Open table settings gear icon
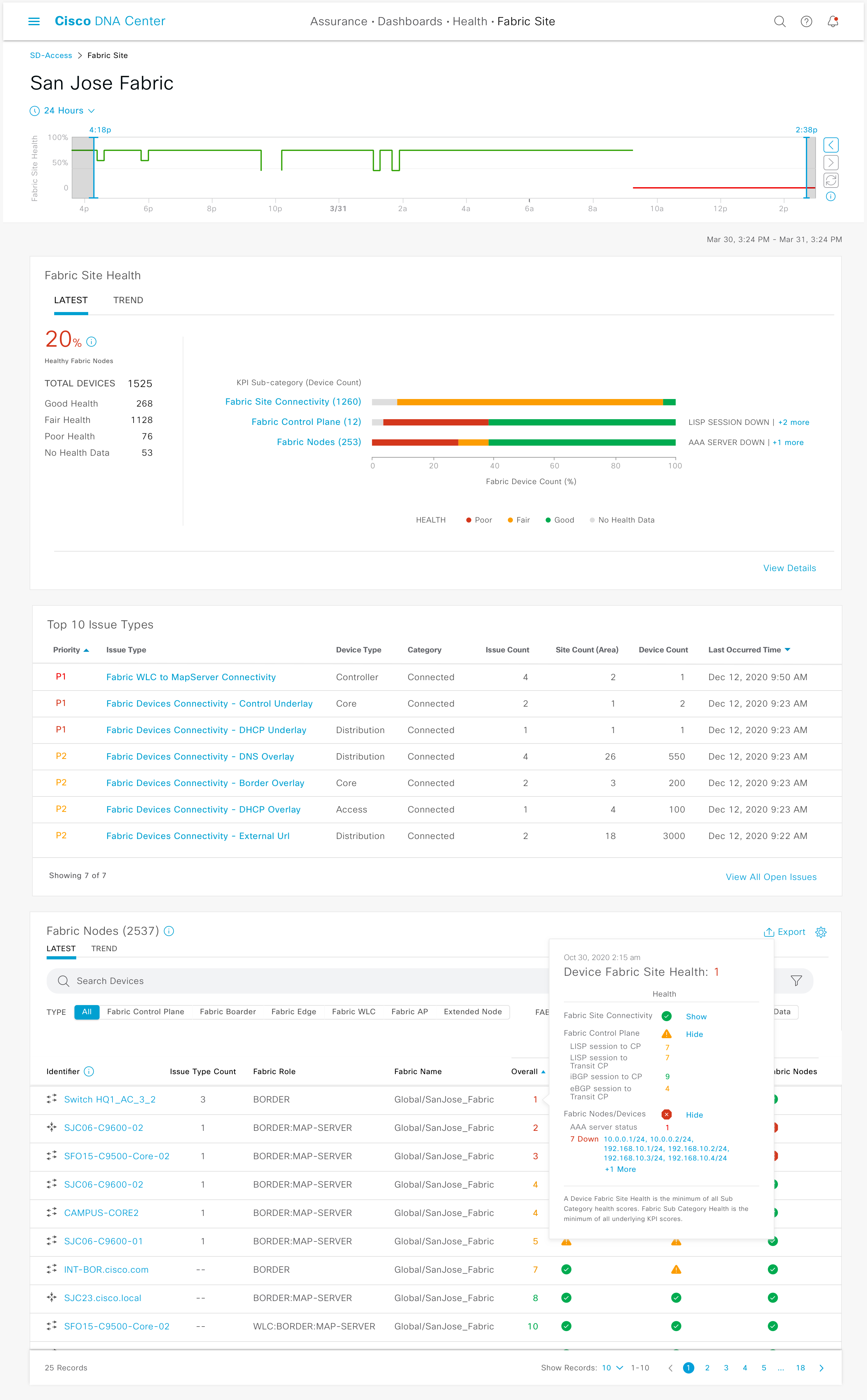The height and width of the screenshot is (1400, 867). 821,932
